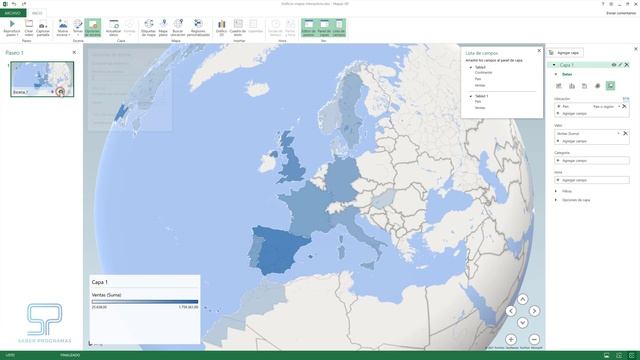The image size is (640, 360).
Task: Select the region chart type icon
Action: tap(610, 86)
